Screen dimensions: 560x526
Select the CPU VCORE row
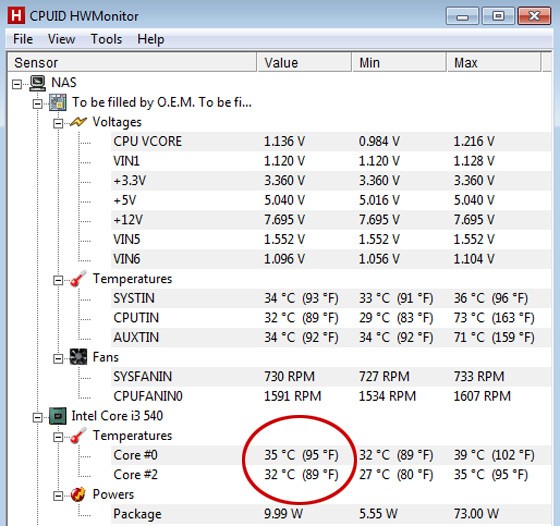[x=331, y=141]
